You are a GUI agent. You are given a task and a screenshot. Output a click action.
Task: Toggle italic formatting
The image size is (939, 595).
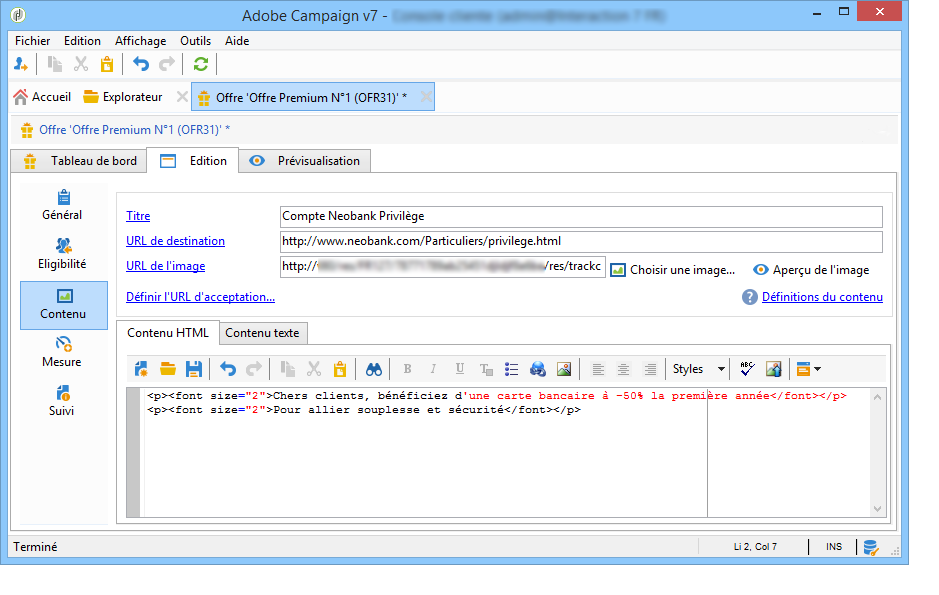click(433, 369)
